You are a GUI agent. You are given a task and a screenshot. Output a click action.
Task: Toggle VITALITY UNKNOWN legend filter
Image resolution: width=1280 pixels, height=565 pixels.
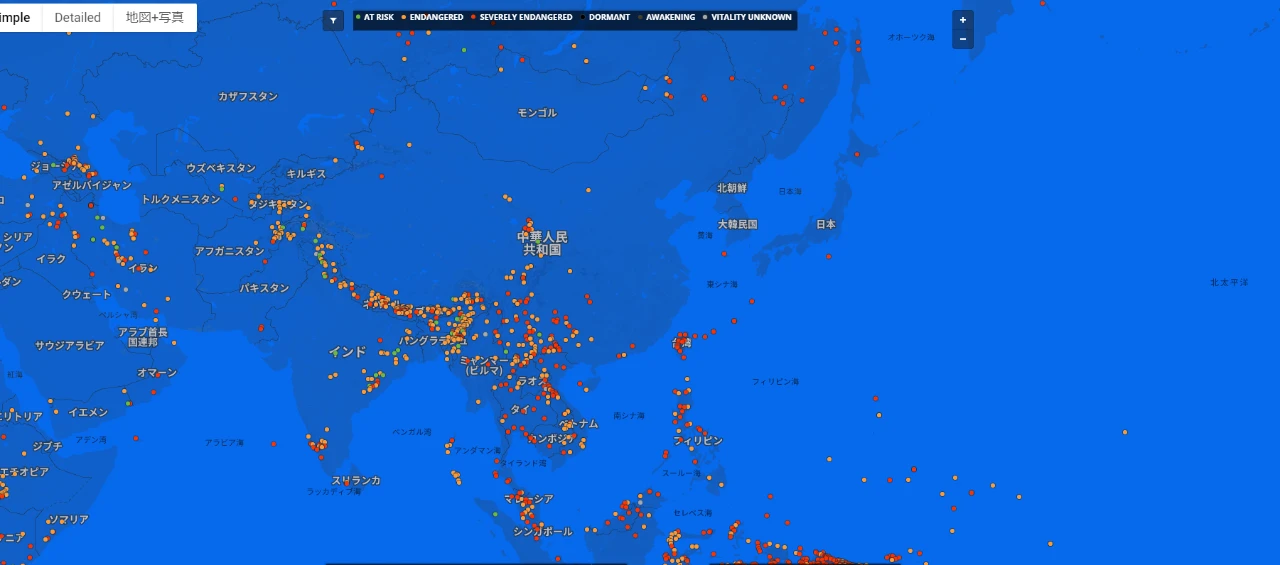[750, 18]
